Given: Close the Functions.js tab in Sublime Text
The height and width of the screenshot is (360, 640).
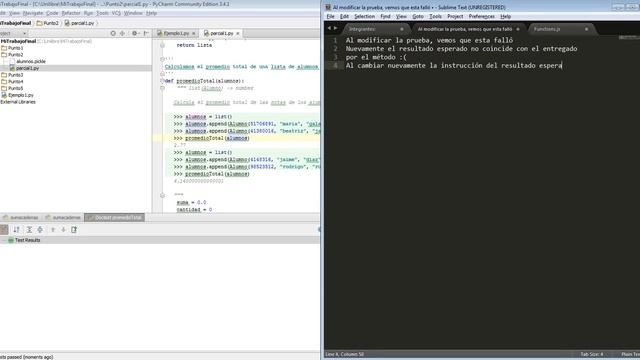Looking at the screenshot, I should click(x=586, y=29).
